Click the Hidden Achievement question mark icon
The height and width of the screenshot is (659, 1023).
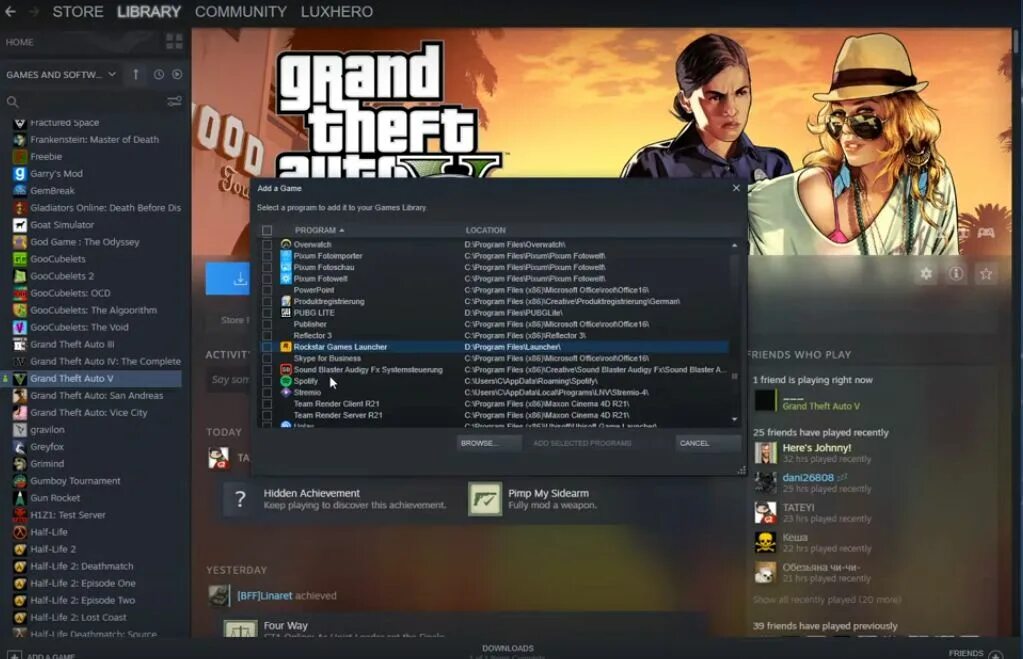coord(240,499)
